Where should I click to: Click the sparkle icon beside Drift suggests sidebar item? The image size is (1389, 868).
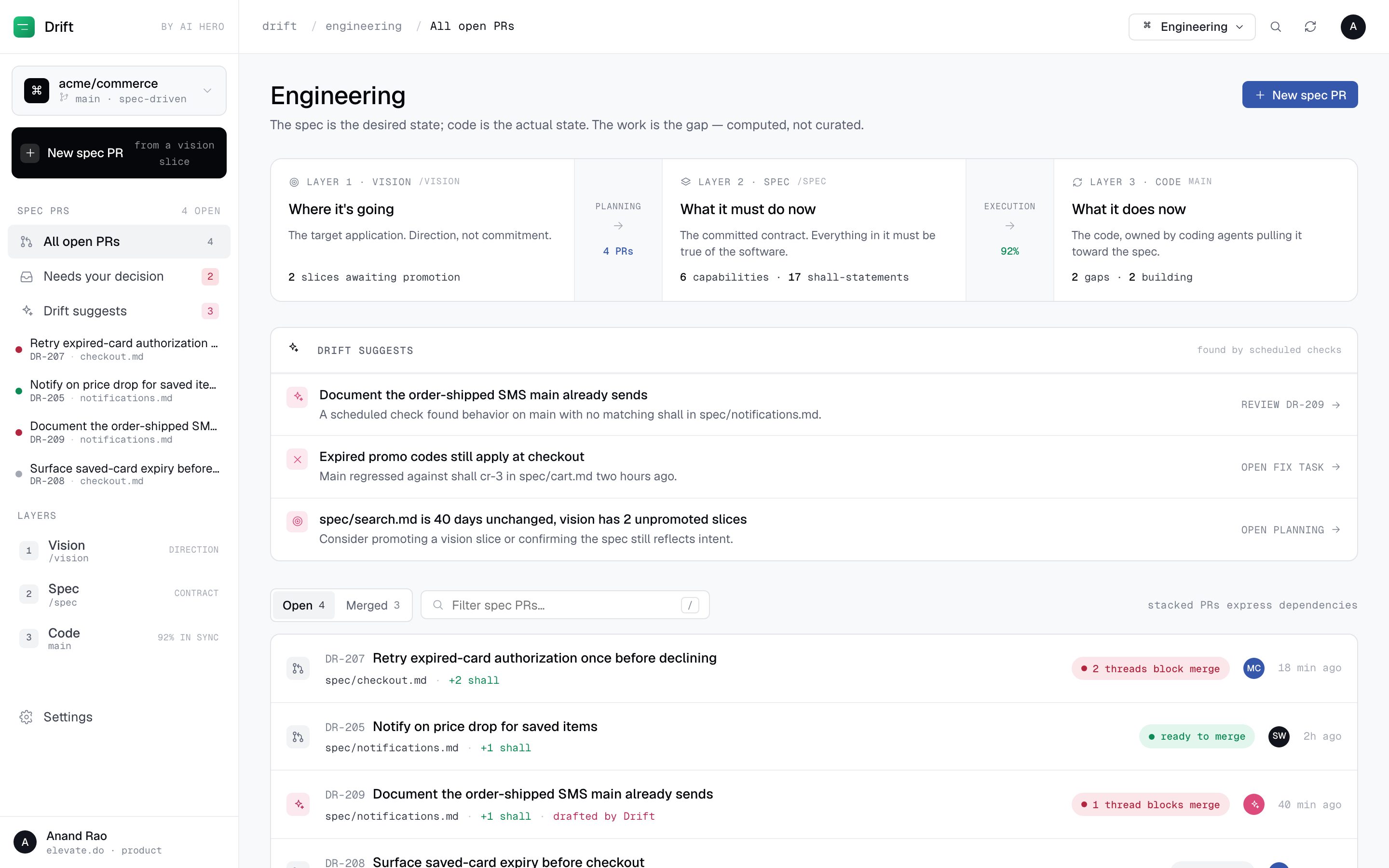tap(27, 311)
